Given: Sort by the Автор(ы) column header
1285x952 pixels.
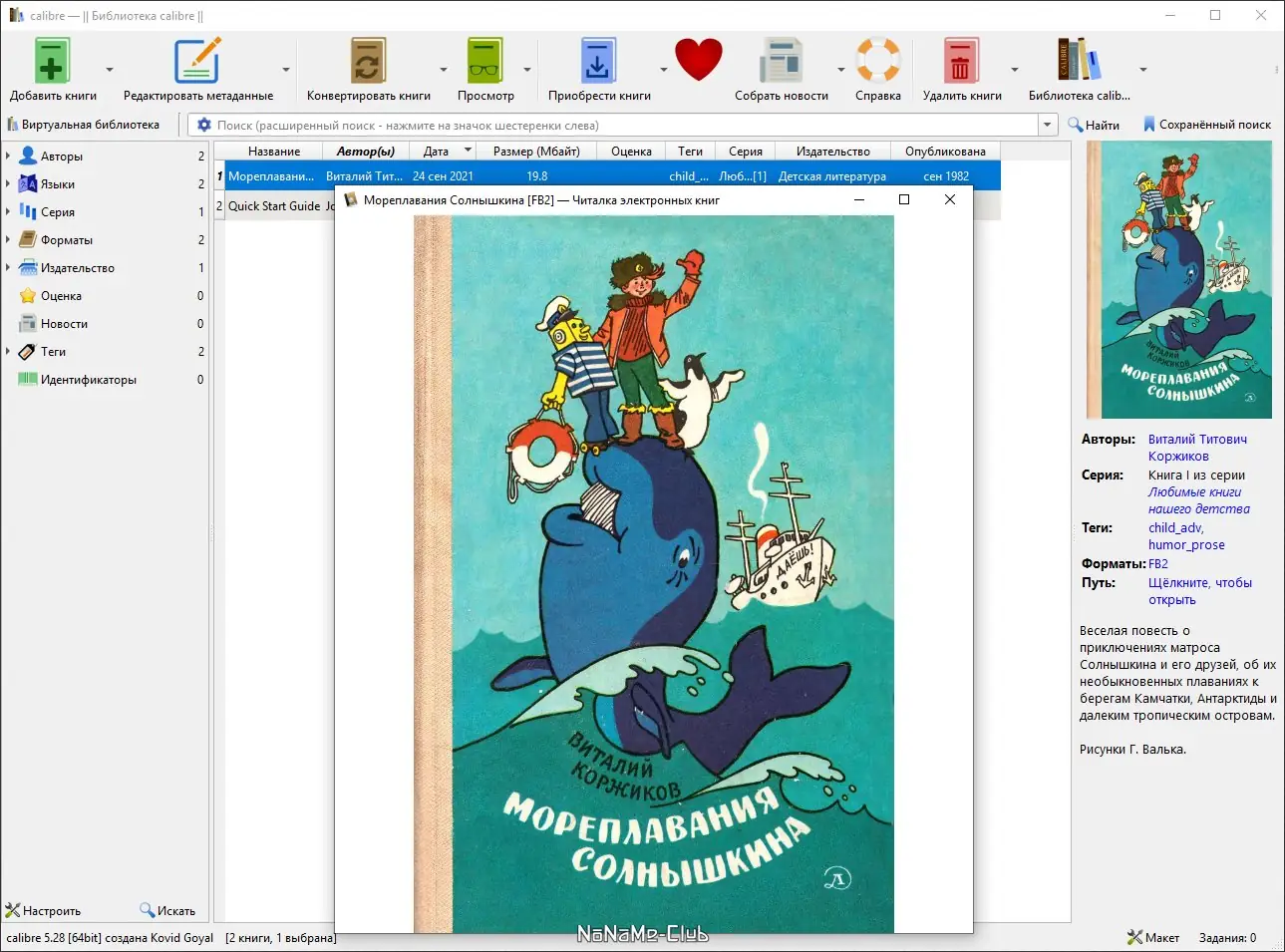Looking at the screenshot, I should pos(366,152).
